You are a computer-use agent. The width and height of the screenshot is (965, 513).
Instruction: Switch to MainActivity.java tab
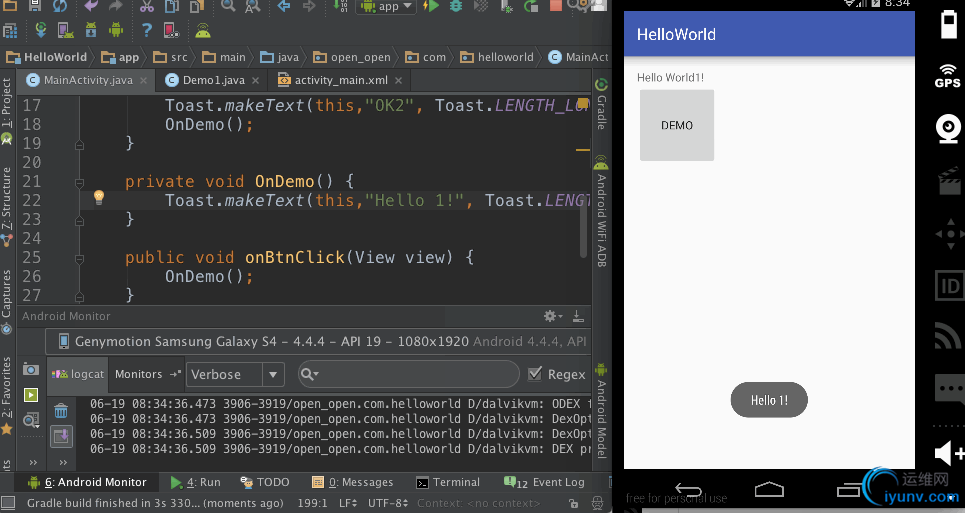click(x=88, y=80)
